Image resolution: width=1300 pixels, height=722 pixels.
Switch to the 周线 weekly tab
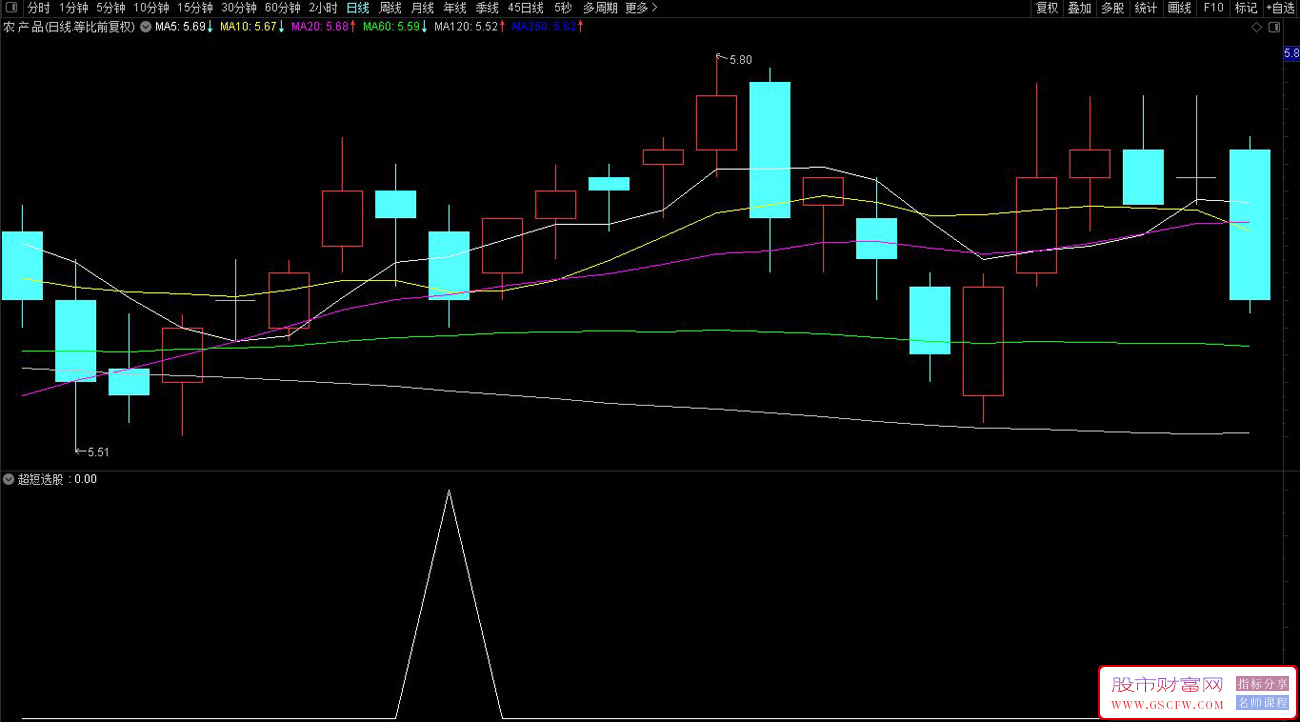(x=390, y=8)
